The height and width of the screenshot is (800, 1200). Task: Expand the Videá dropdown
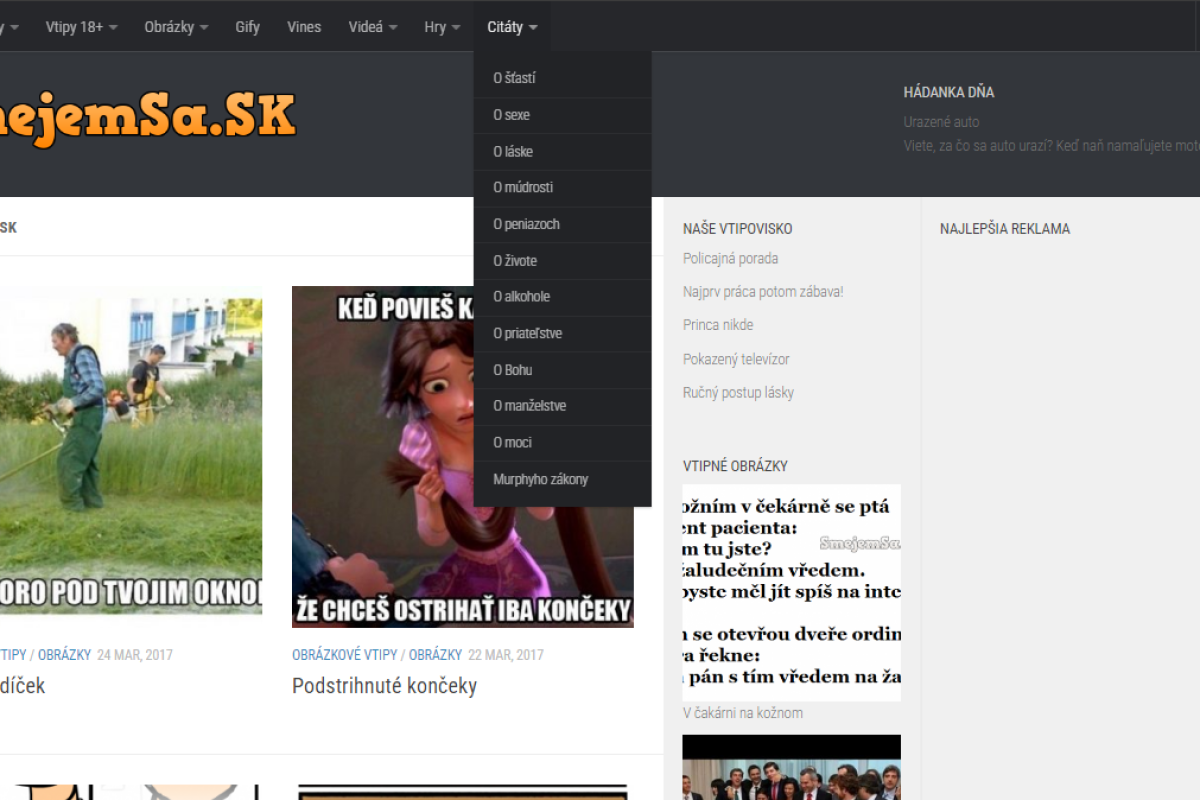(373, 27)
